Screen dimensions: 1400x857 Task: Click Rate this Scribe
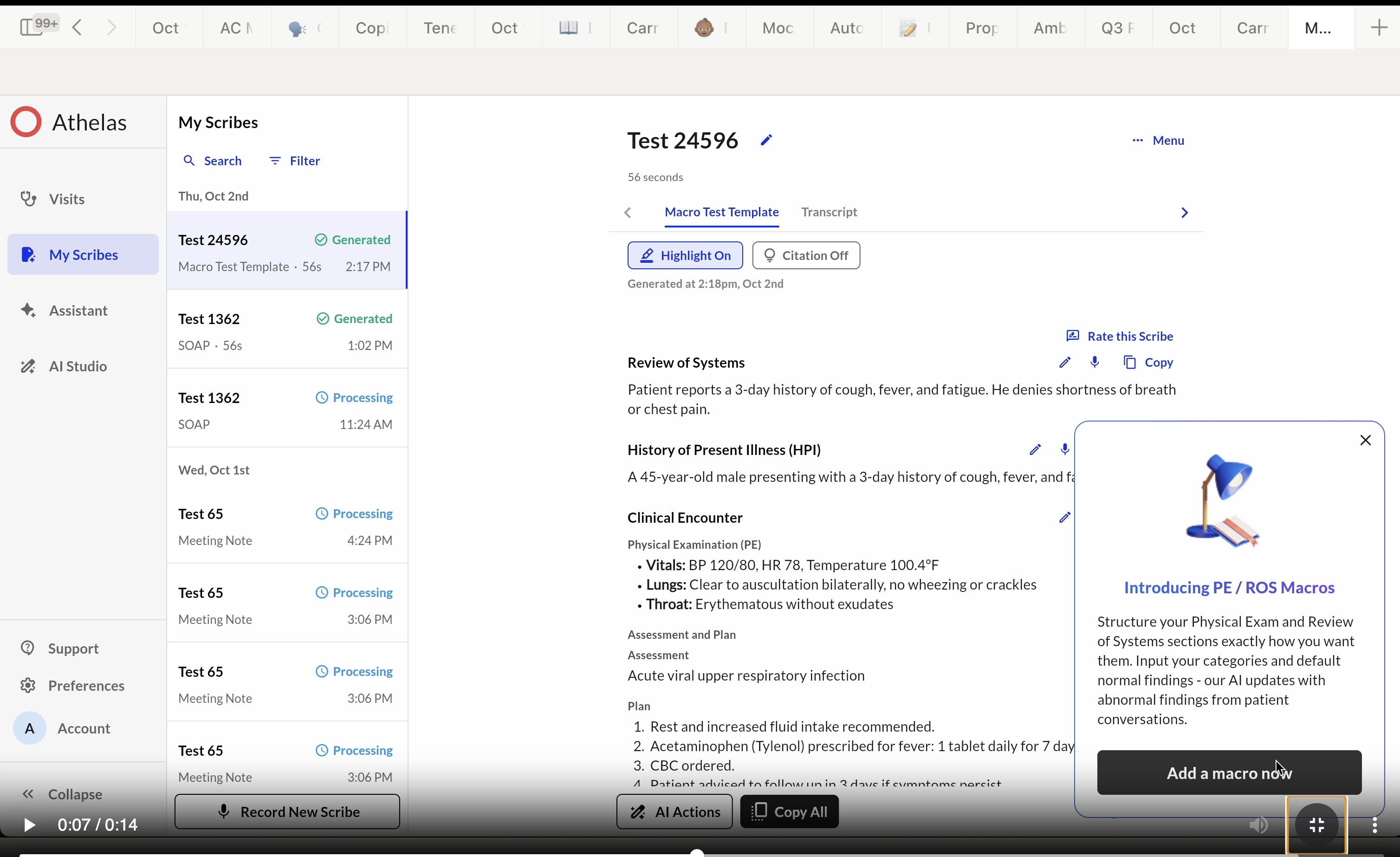tap(1118, 336)
